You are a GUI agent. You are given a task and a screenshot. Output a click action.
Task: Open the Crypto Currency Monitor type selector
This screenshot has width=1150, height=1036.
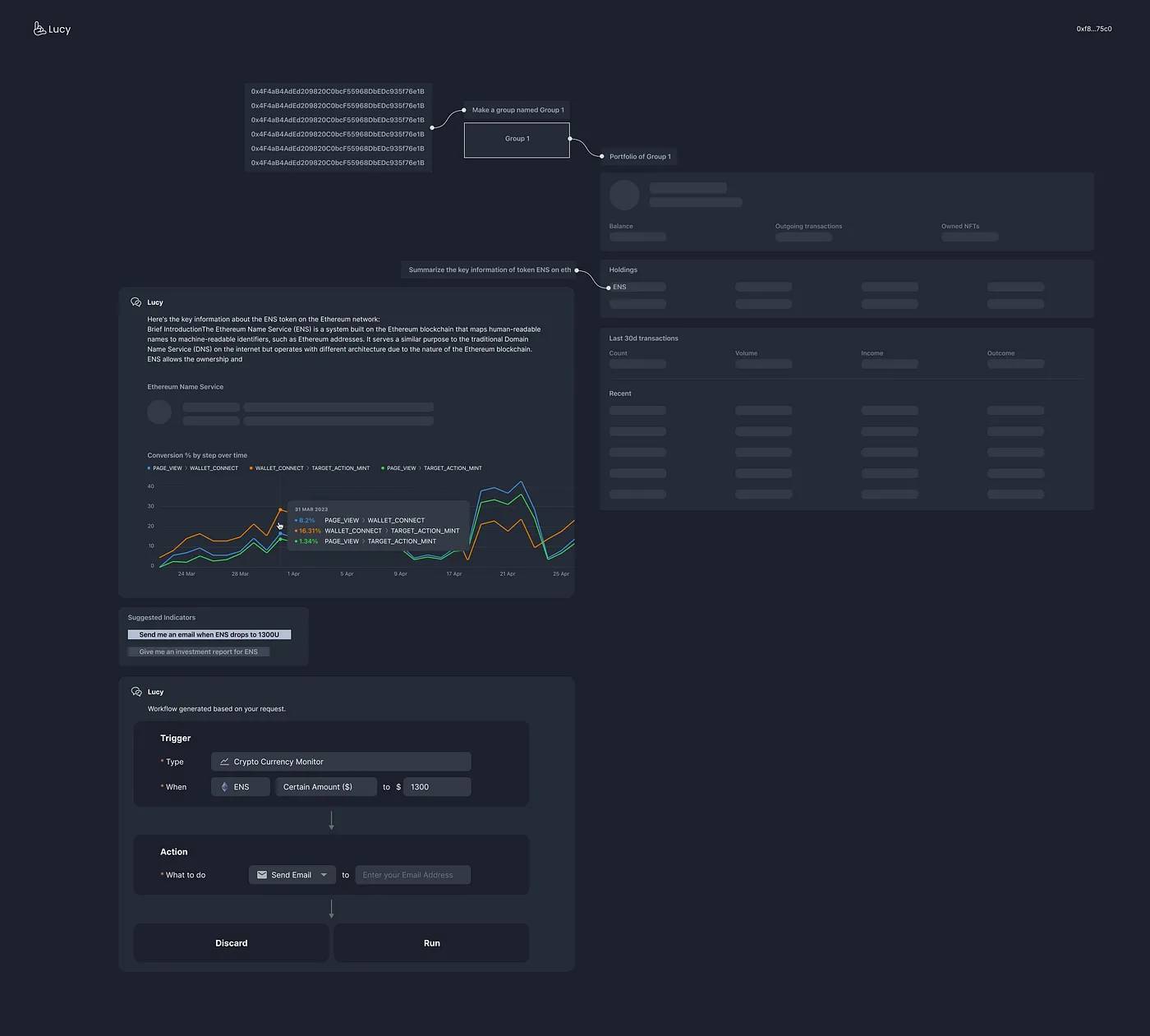coord(341,762)
